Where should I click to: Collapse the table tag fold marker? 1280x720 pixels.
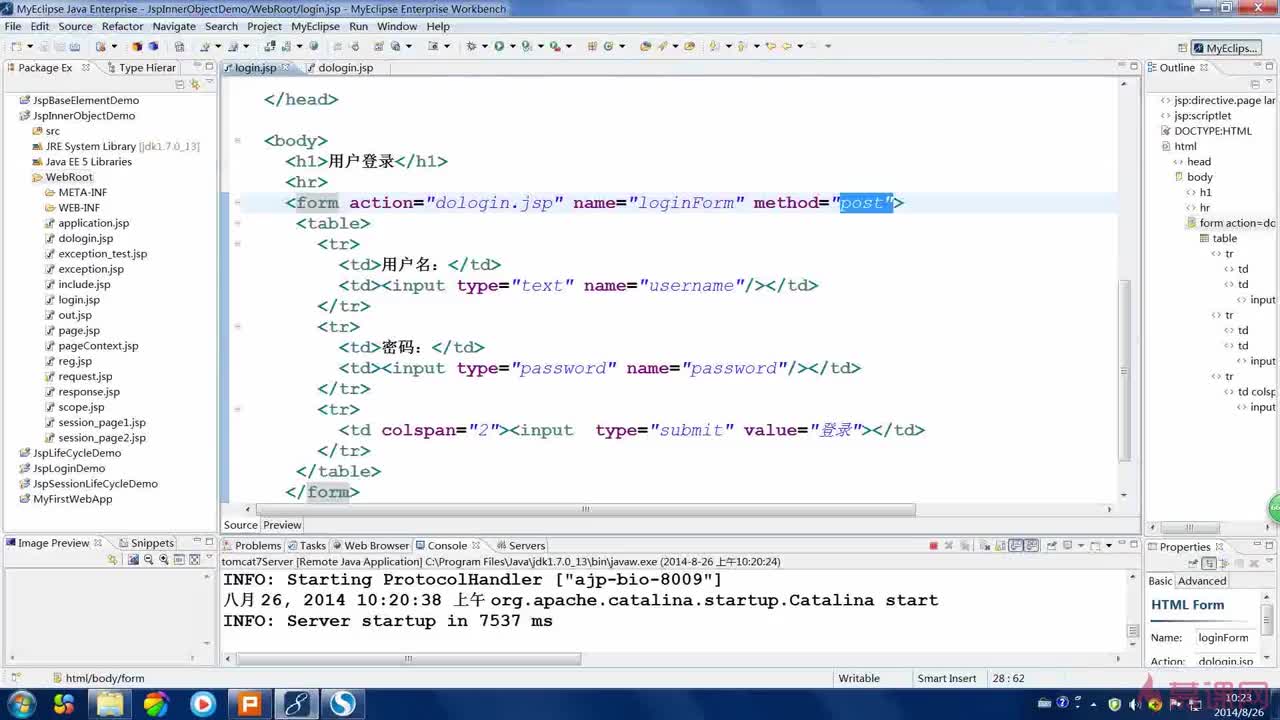click(x=238, y=224)
